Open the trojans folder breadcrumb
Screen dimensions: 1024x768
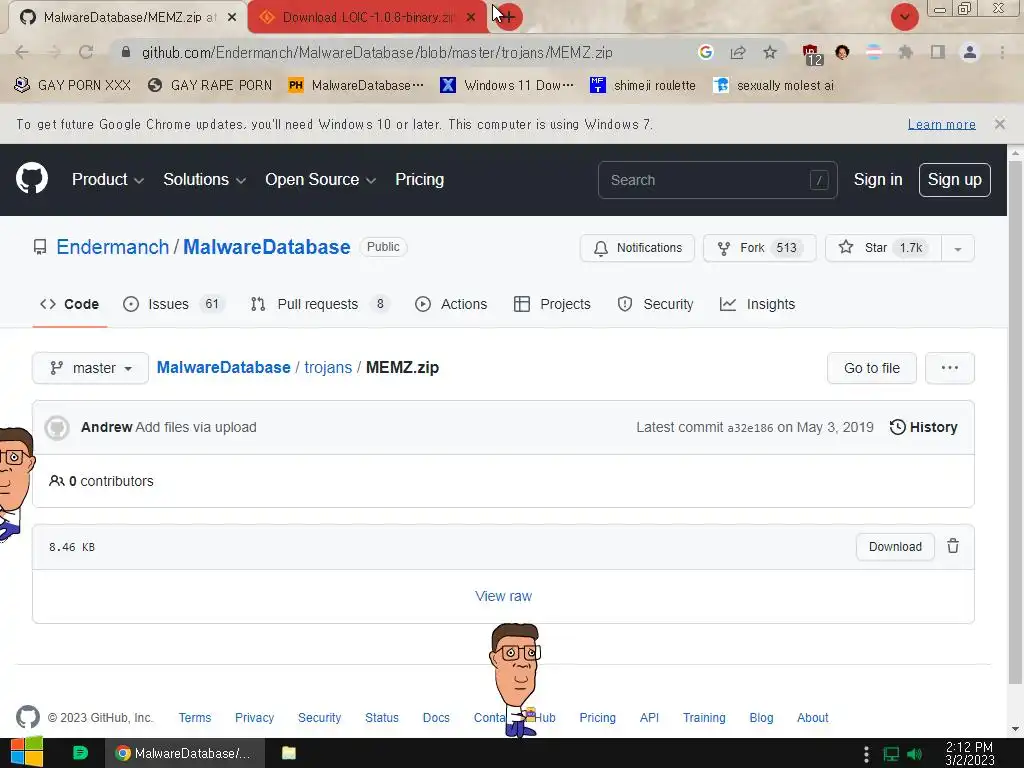[x=328, y=368]
